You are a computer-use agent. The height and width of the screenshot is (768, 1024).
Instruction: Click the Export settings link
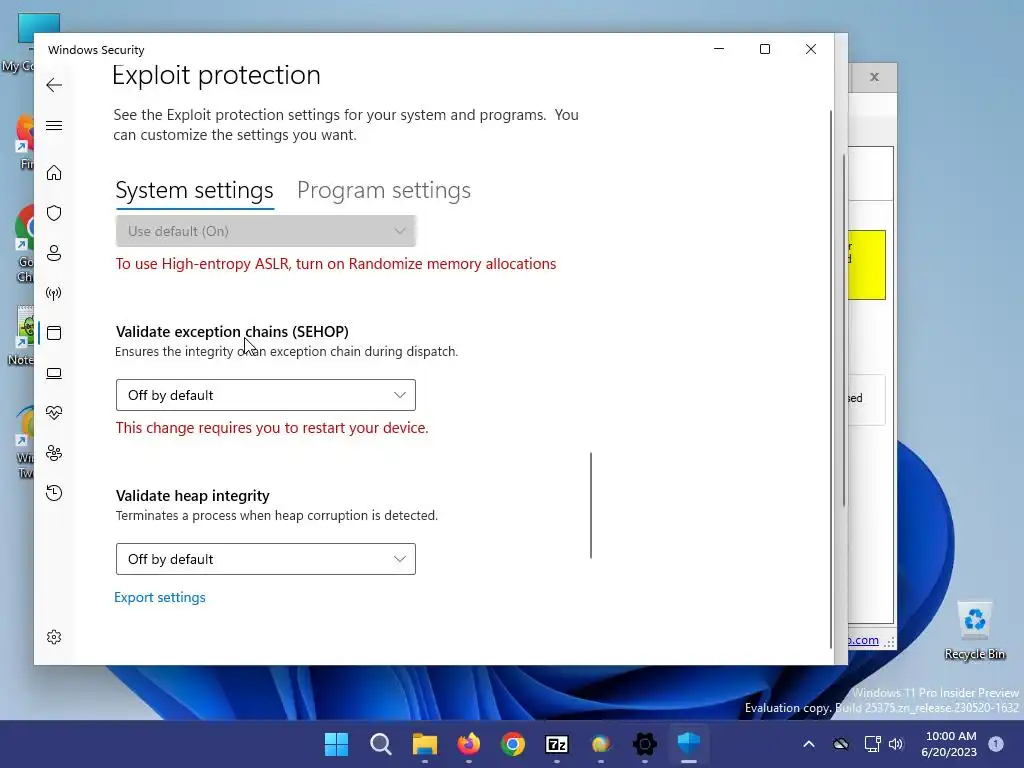pyautogui.click(x=160, y=598)
